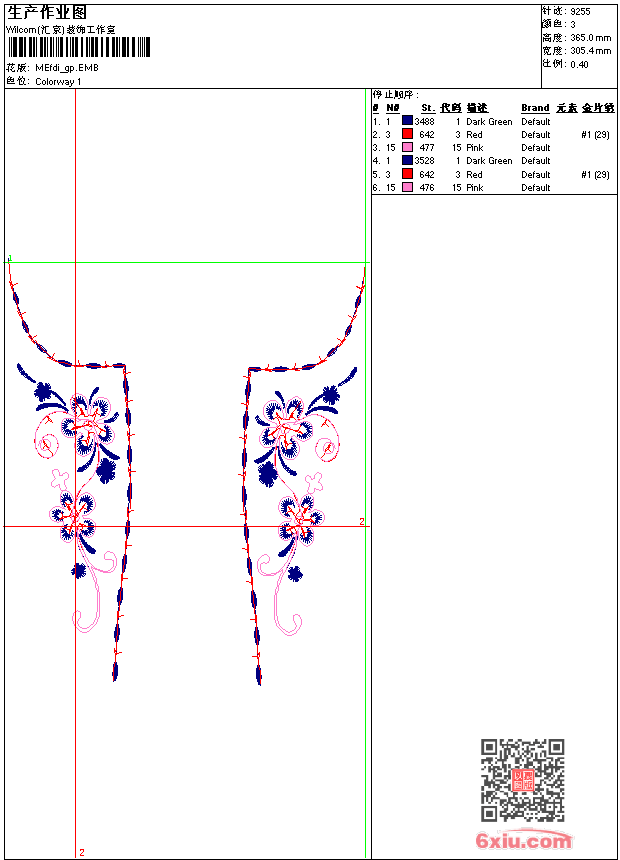The width and height of the screenshot is (620, 860).
Task: Click the stitch count '477' in row 3
Action: 426,148
